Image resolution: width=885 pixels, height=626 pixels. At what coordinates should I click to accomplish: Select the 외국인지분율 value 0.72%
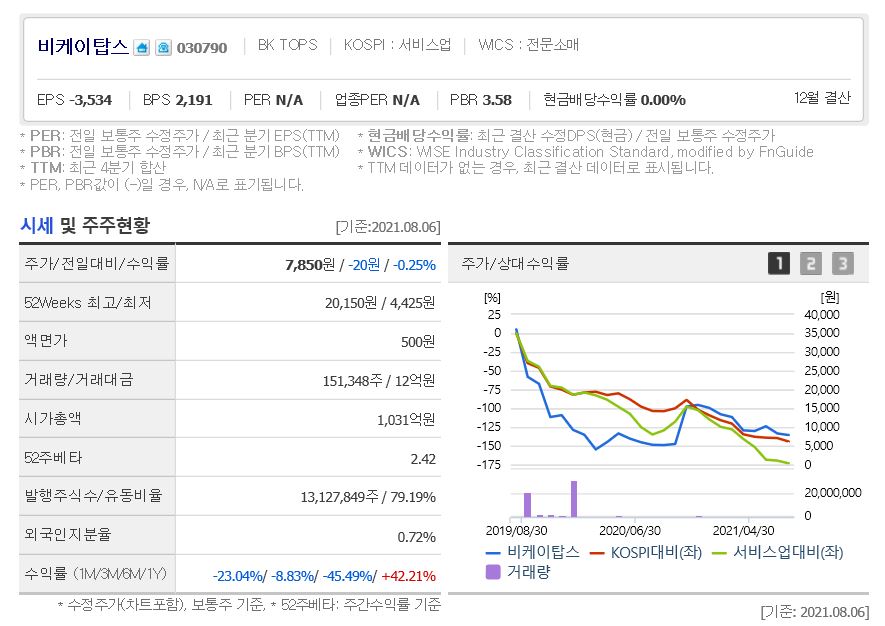(x=417, y=537)
